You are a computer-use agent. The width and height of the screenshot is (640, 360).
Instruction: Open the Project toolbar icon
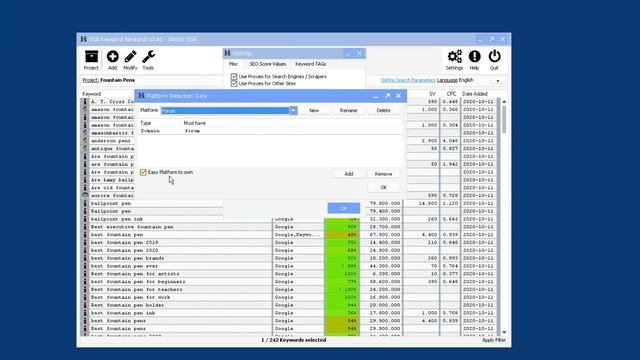pos(91,60)
